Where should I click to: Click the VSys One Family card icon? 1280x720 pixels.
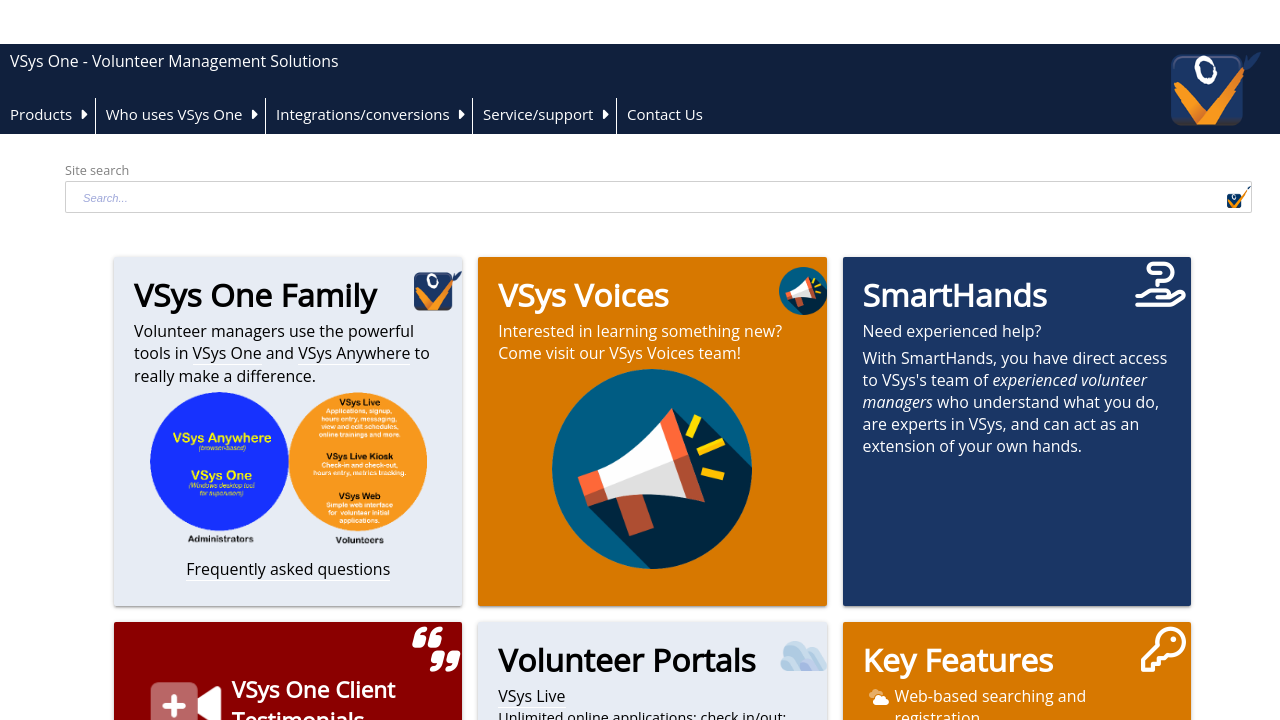[x=438, y=291]
